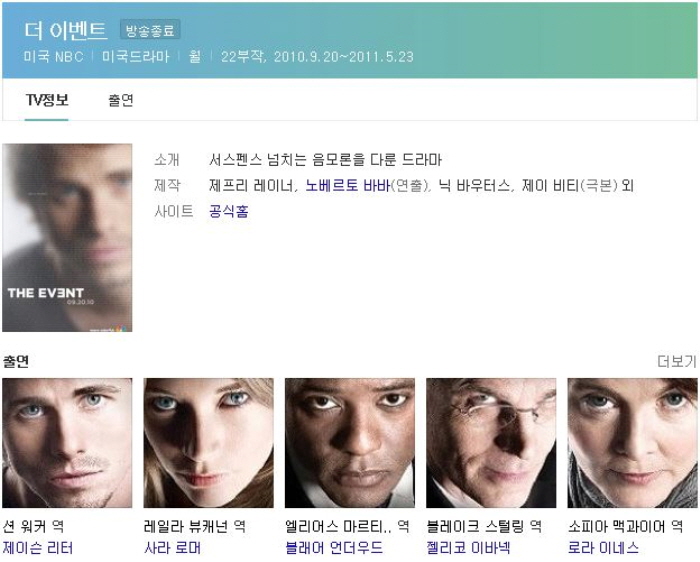This screenshot has height=562, width=700.
Task: Visit the 공식홈 official site link
Action: pyautogui.click(x=229, y=211)
